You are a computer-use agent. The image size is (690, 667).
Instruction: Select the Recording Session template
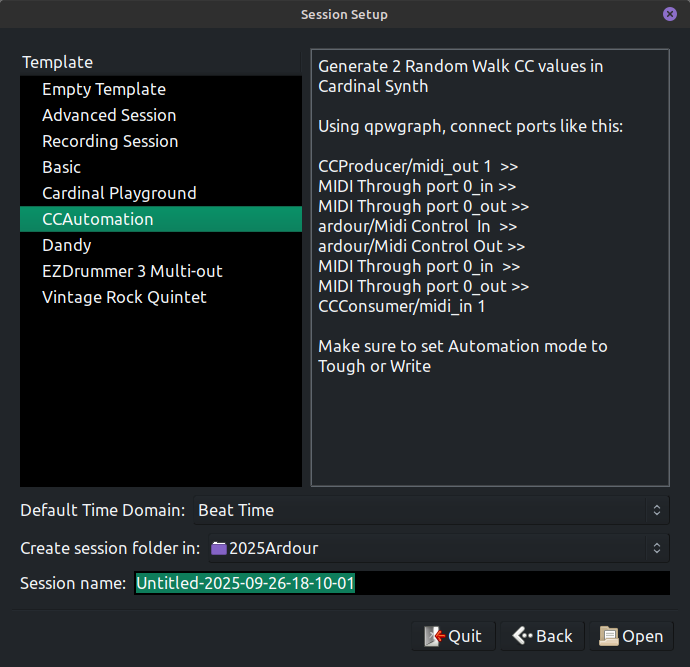(x=110, y=141)
